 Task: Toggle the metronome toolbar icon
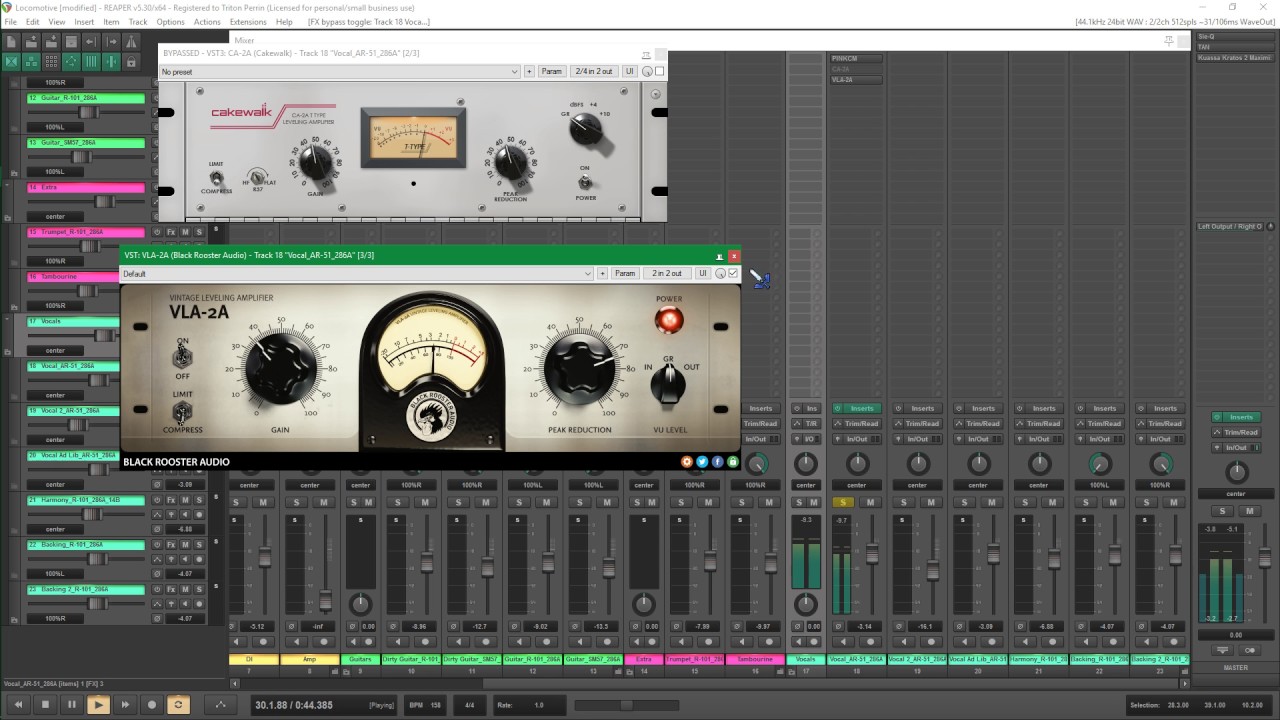(132, 42)
